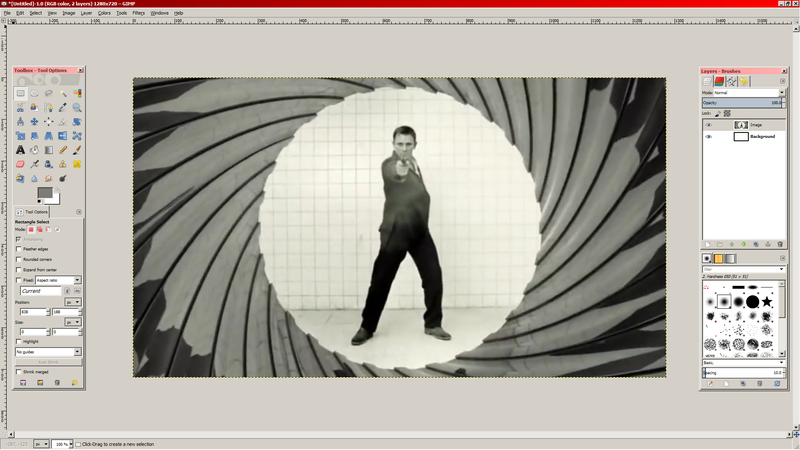Select the Zoom magnifier tool
Viewport: 800px width, 450px height.
click(77, 108)
